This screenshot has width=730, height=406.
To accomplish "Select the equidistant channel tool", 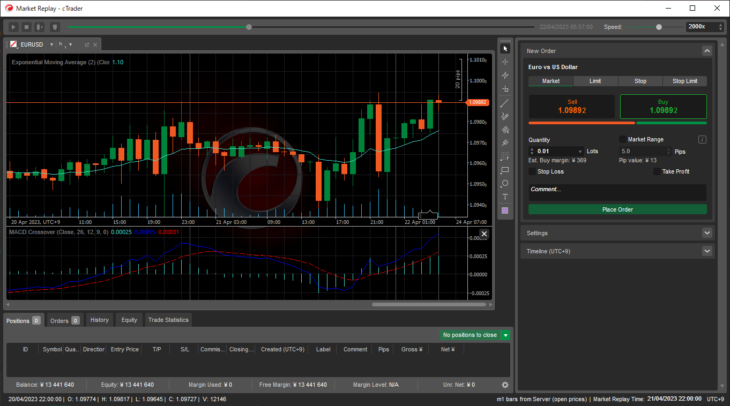I will point(505,130).
